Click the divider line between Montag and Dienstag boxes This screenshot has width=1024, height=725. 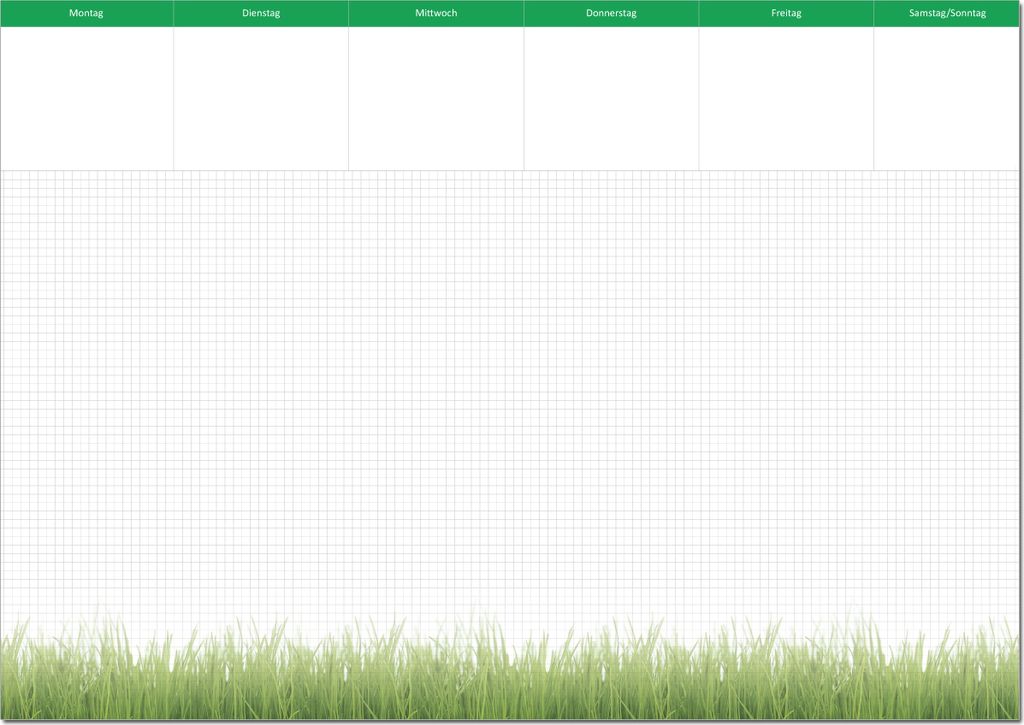[174, 98]
